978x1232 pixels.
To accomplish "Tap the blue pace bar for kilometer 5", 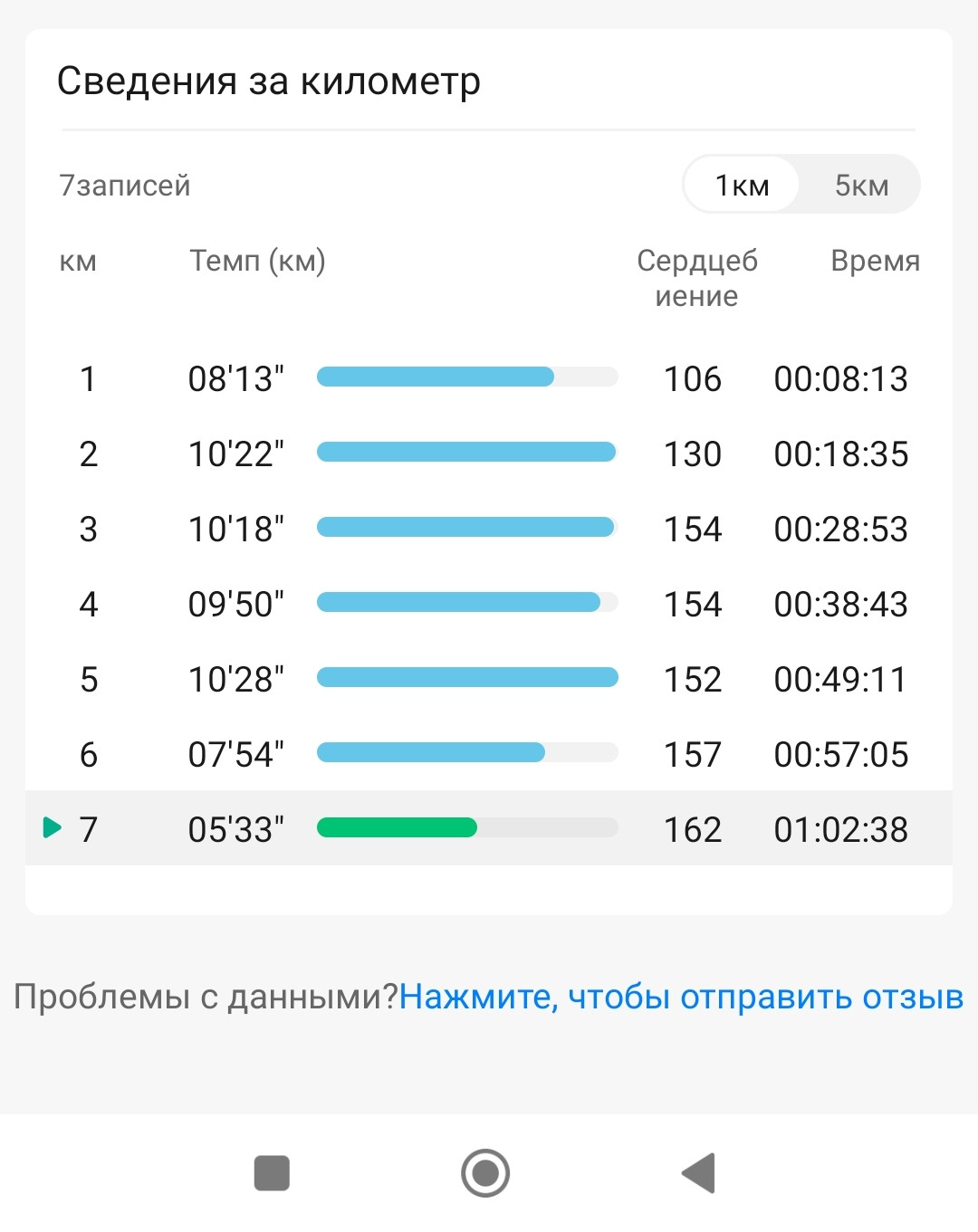I will click(x=467, y=677).
